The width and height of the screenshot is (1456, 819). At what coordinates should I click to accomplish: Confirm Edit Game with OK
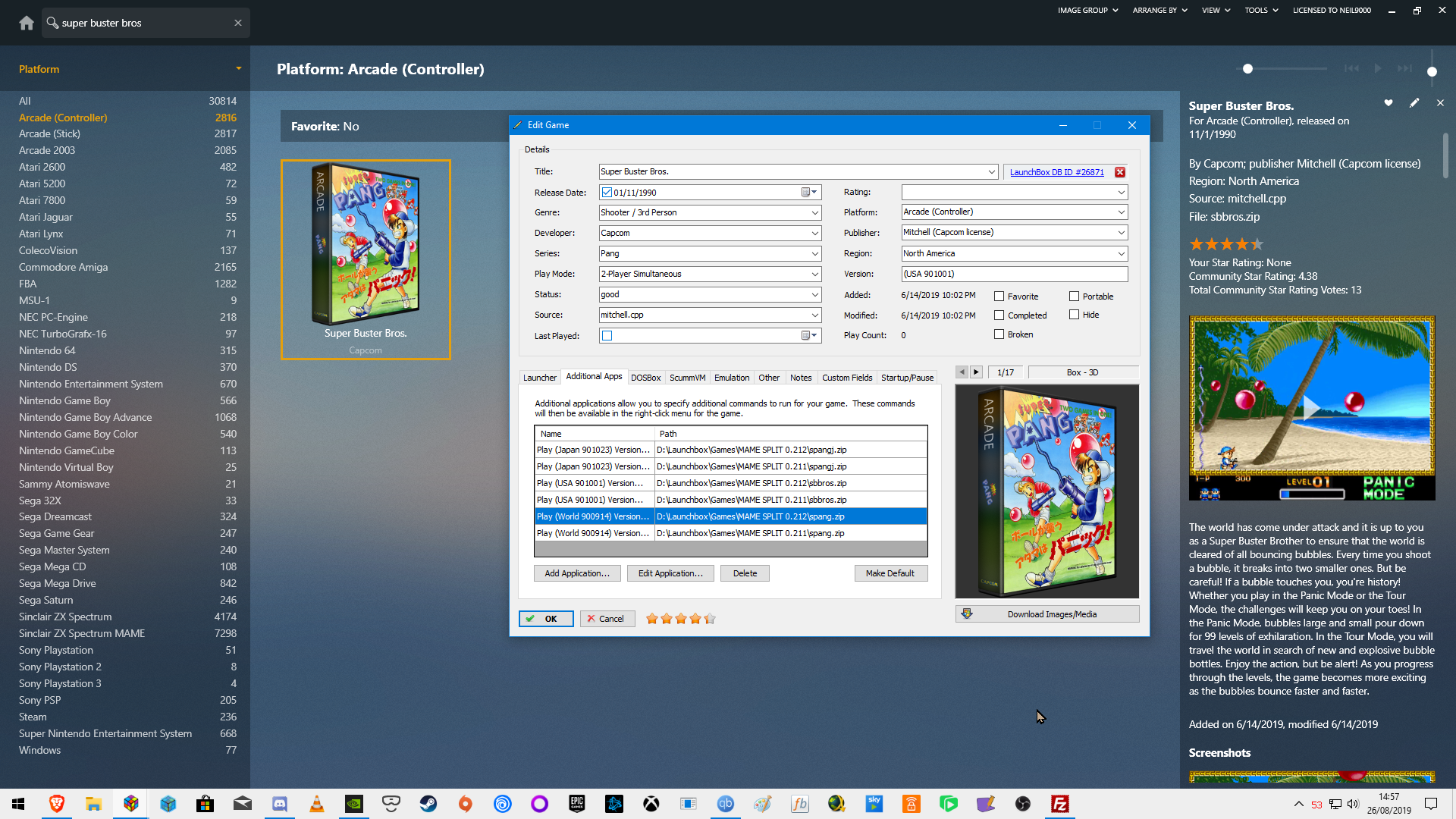546,619
